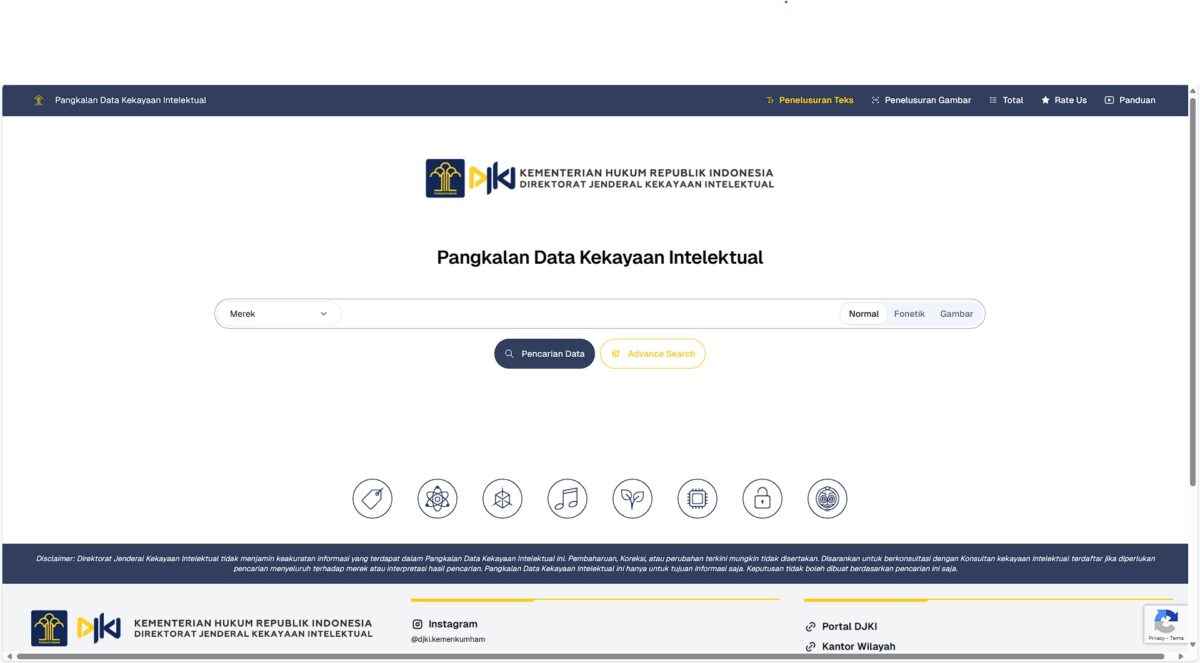The image size is (1200, 663).
Task: Go to the Penelusuran Teks tab
Action: pyautogui.click(x=810, y=100)
